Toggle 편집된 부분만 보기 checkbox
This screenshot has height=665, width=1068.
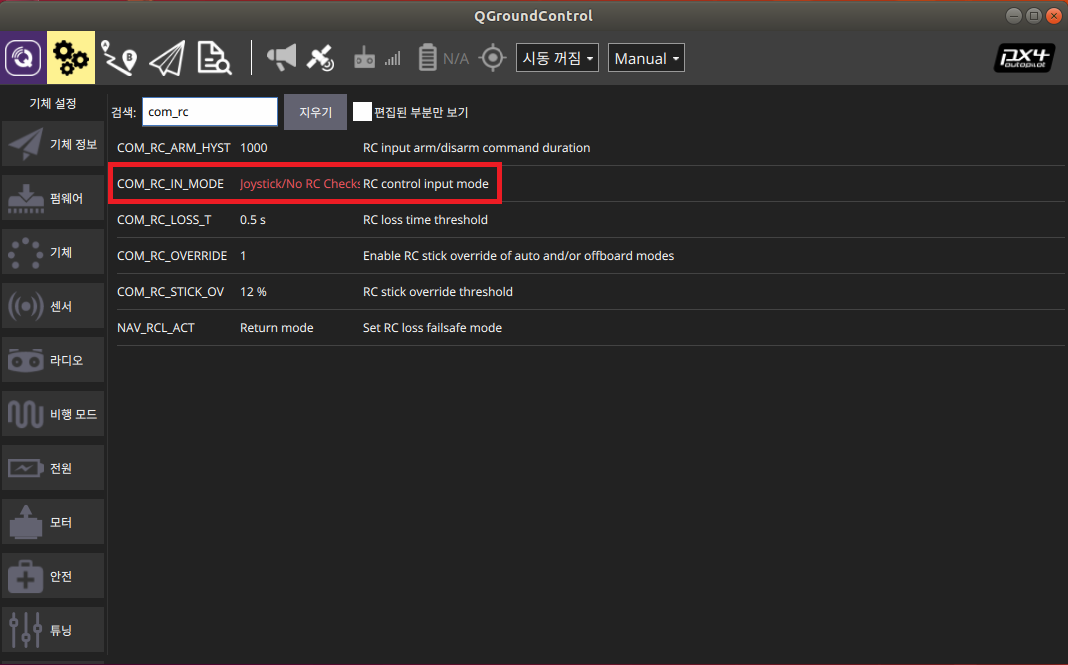362,112
